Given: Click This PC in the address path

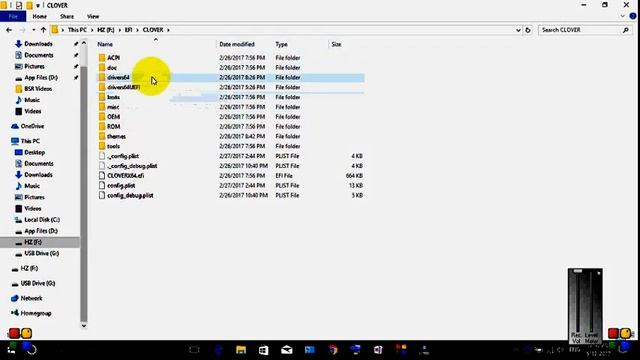Looking at the screenshot, I should [x=77, y=30].
